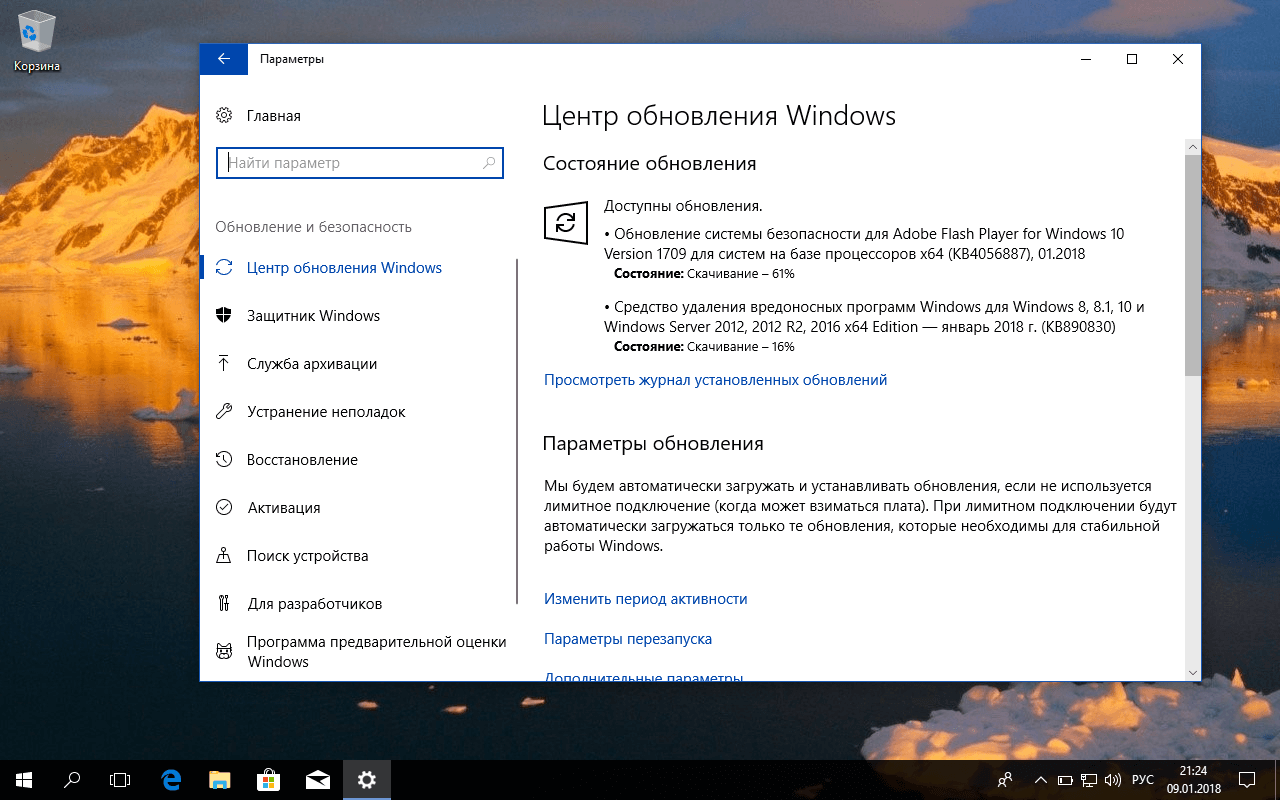Open Microsoft Store from taskbar
Image resolution: width=1280 pixels, height=800 pixels.
point(269,779)
